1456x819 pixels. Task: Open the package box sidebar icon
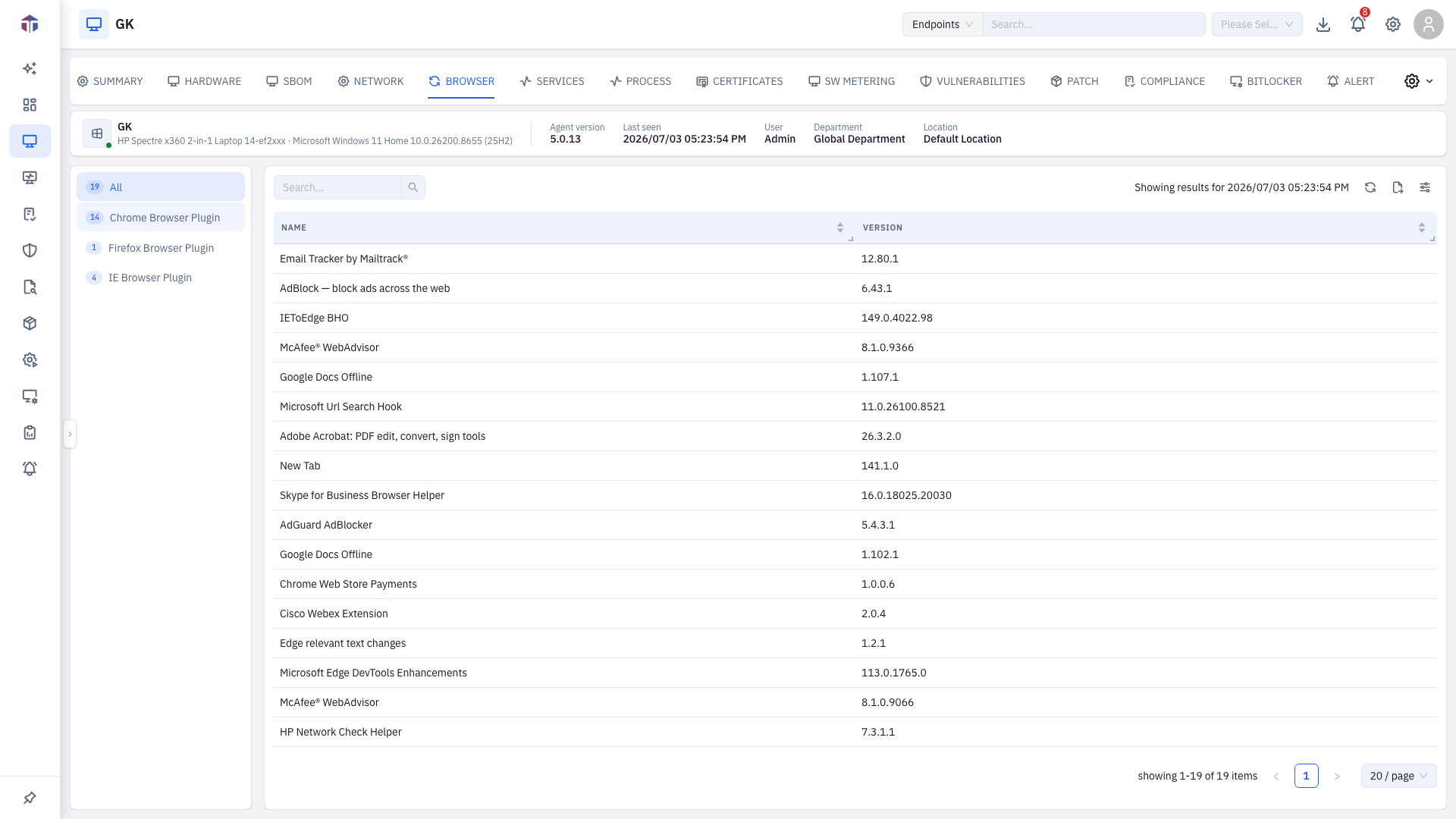click(30, 323)
